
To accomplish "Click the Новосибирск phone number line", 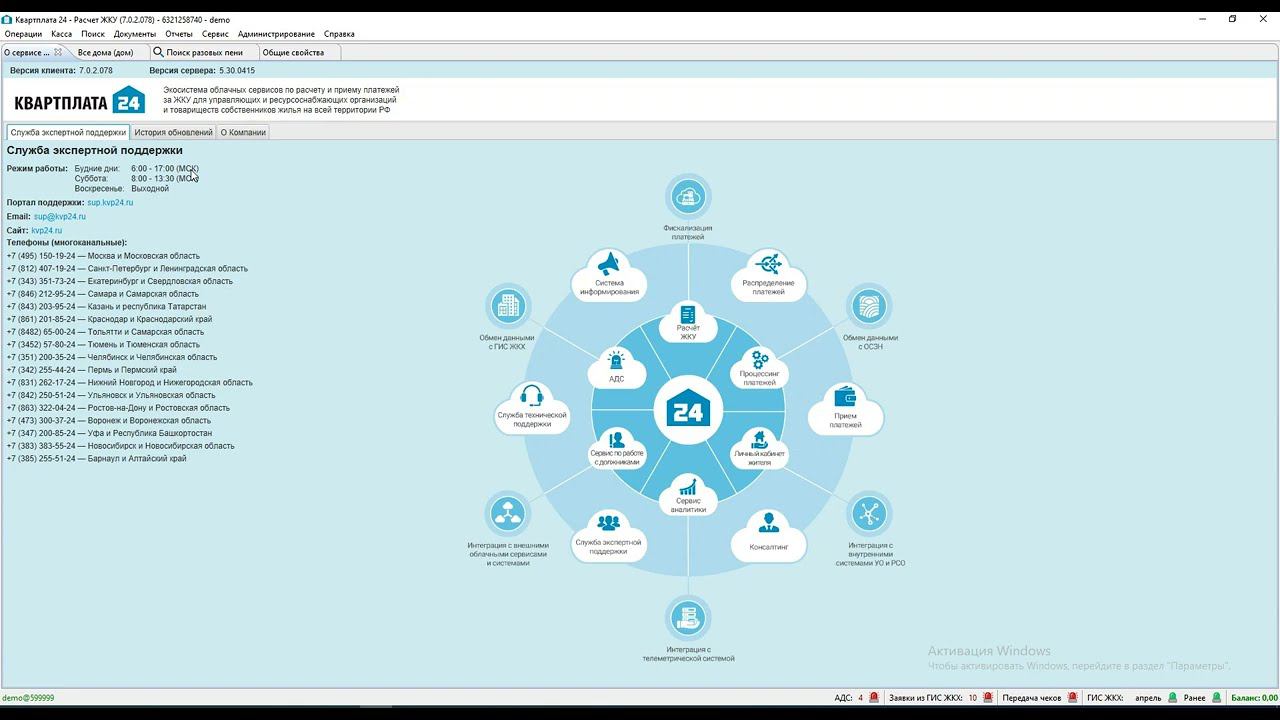I will pyautogui.click(x=120, y=446).
